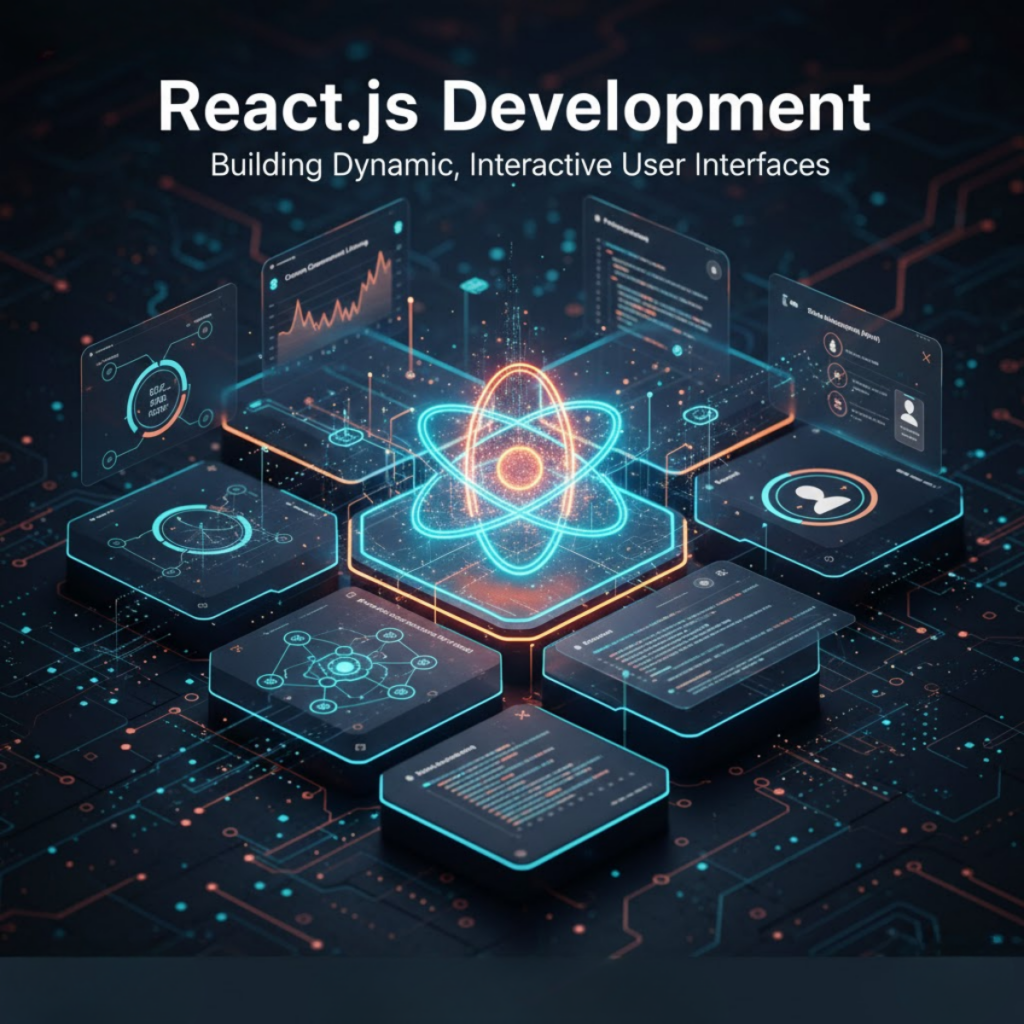Select the first circular item in right panel list
Image resolution: width=1024 pixels, height=1024 pixels.
(x=831, y=346)
